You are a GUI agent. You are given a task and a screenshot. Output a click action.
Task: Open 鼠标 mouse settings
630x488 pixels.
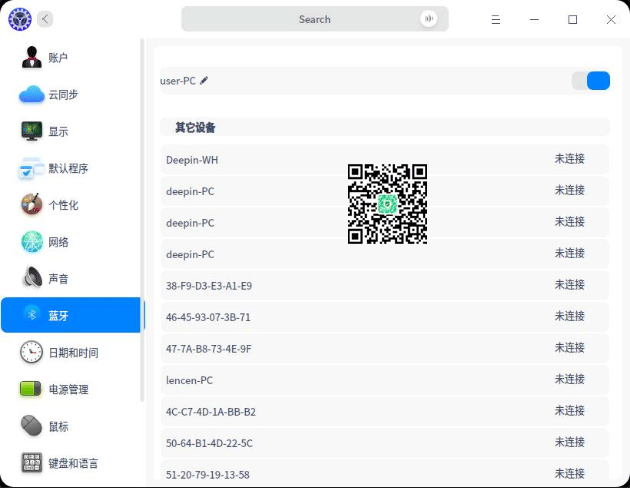[71, 426]
